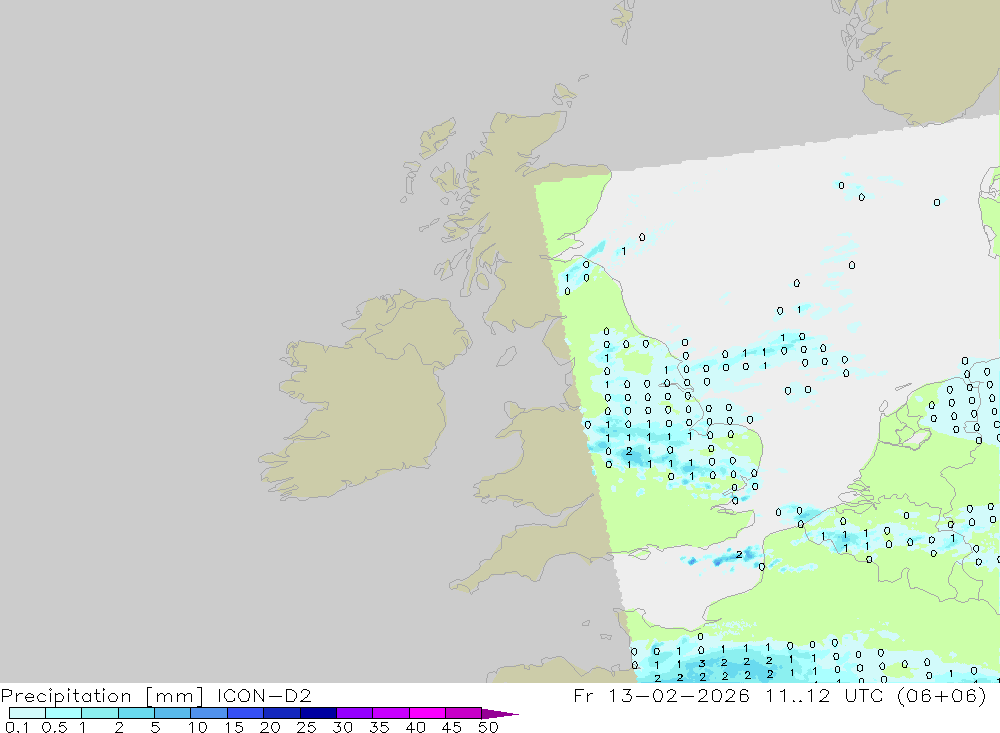Screen dimensions: 1000x733
Task: Click the "Precipitation [mm]" title text
Action: 103,696
